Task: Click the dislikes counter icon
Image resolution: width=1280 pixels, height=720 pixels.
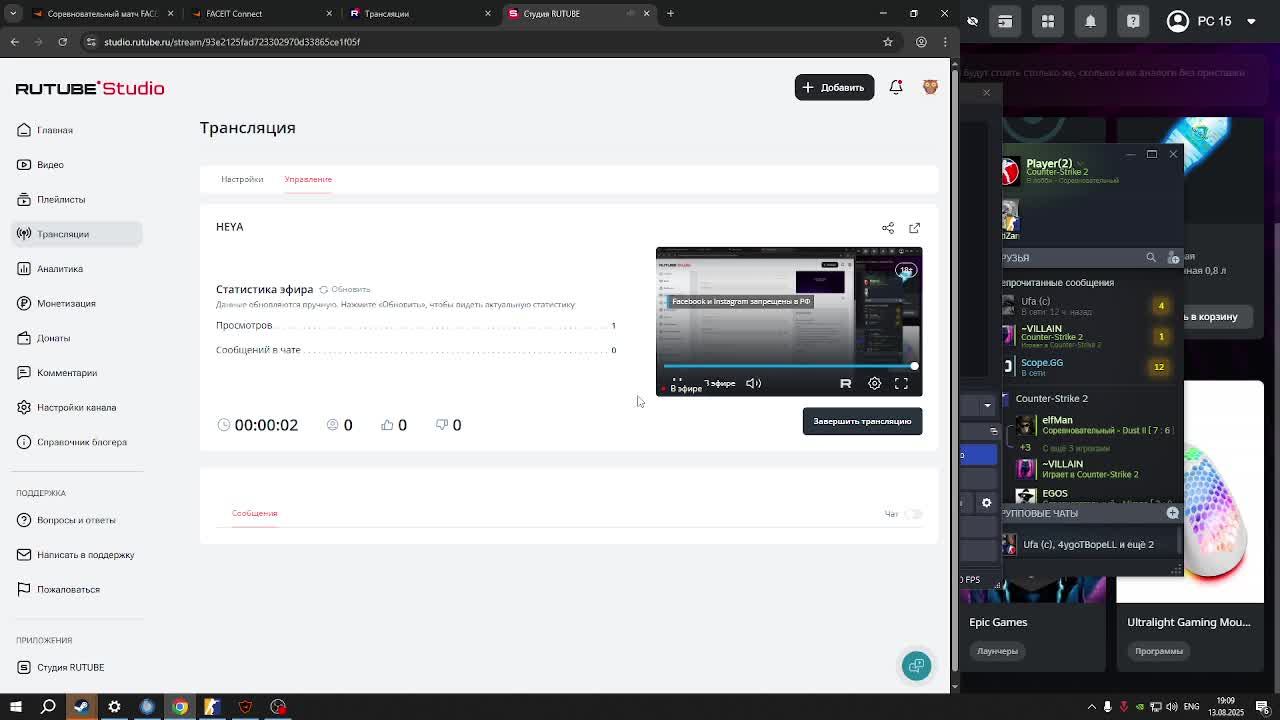Action: 442,425
